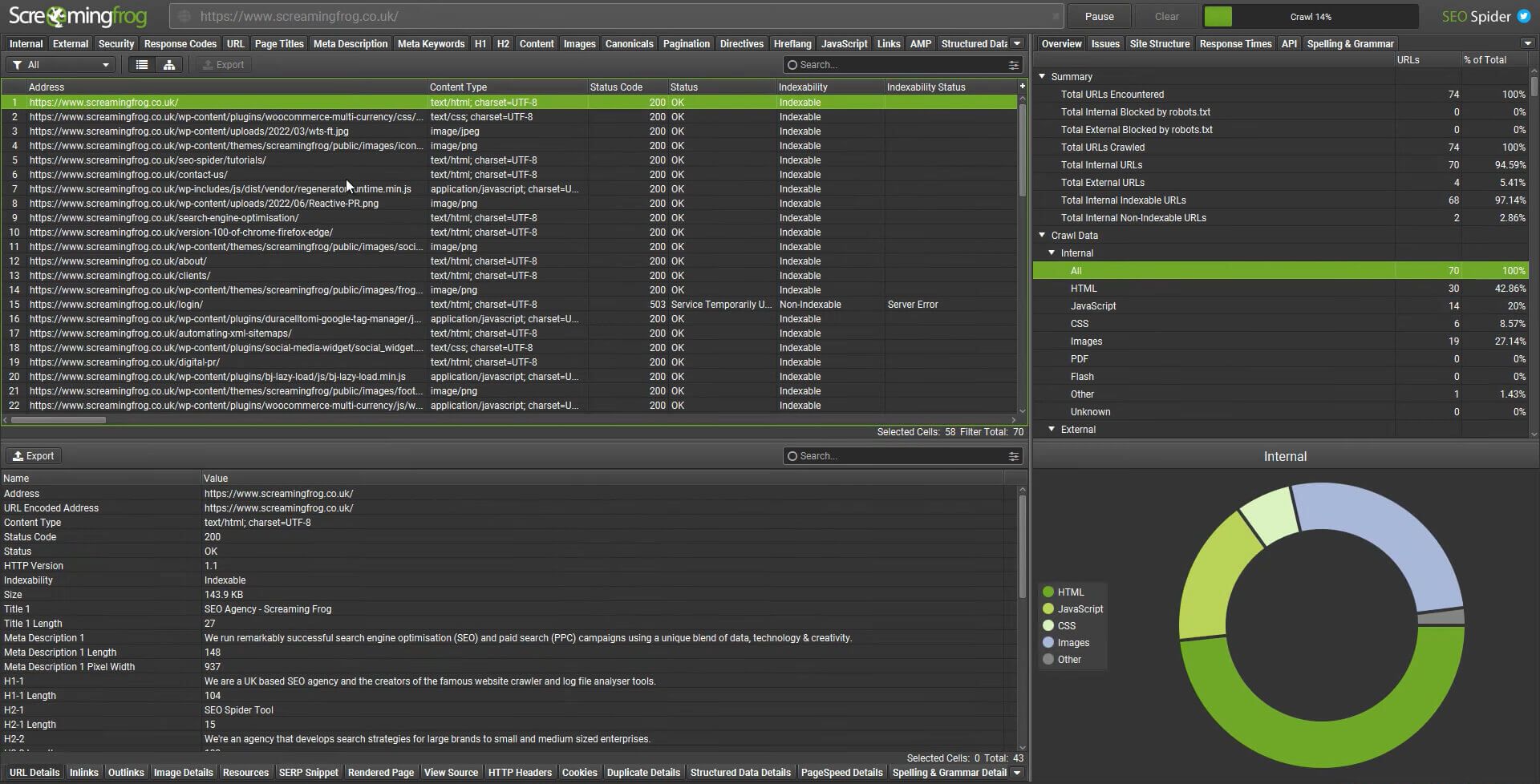Click main table horizontal scrollbar
Image resolution: width=1540 pixels, height=784 pixels.
58,420
